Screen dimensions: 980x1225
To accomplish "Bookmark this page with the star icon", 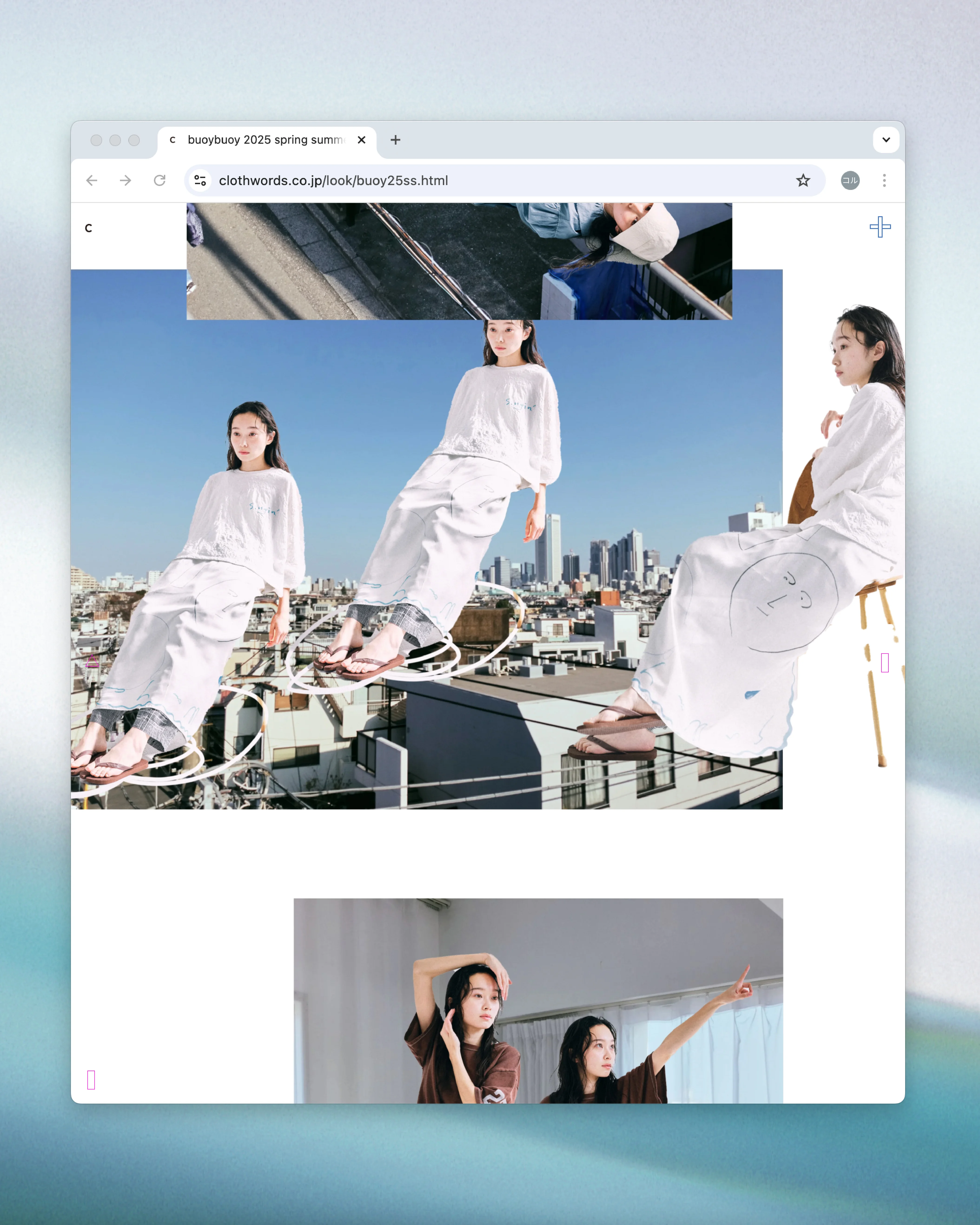I will point(803,181).
